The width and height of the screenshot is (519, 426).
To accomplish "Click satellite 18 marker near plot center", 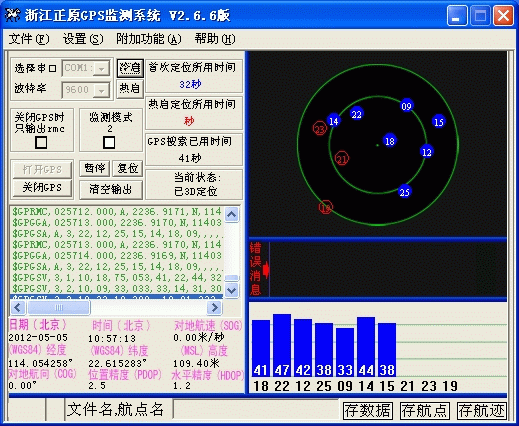I will click(389, 141).
